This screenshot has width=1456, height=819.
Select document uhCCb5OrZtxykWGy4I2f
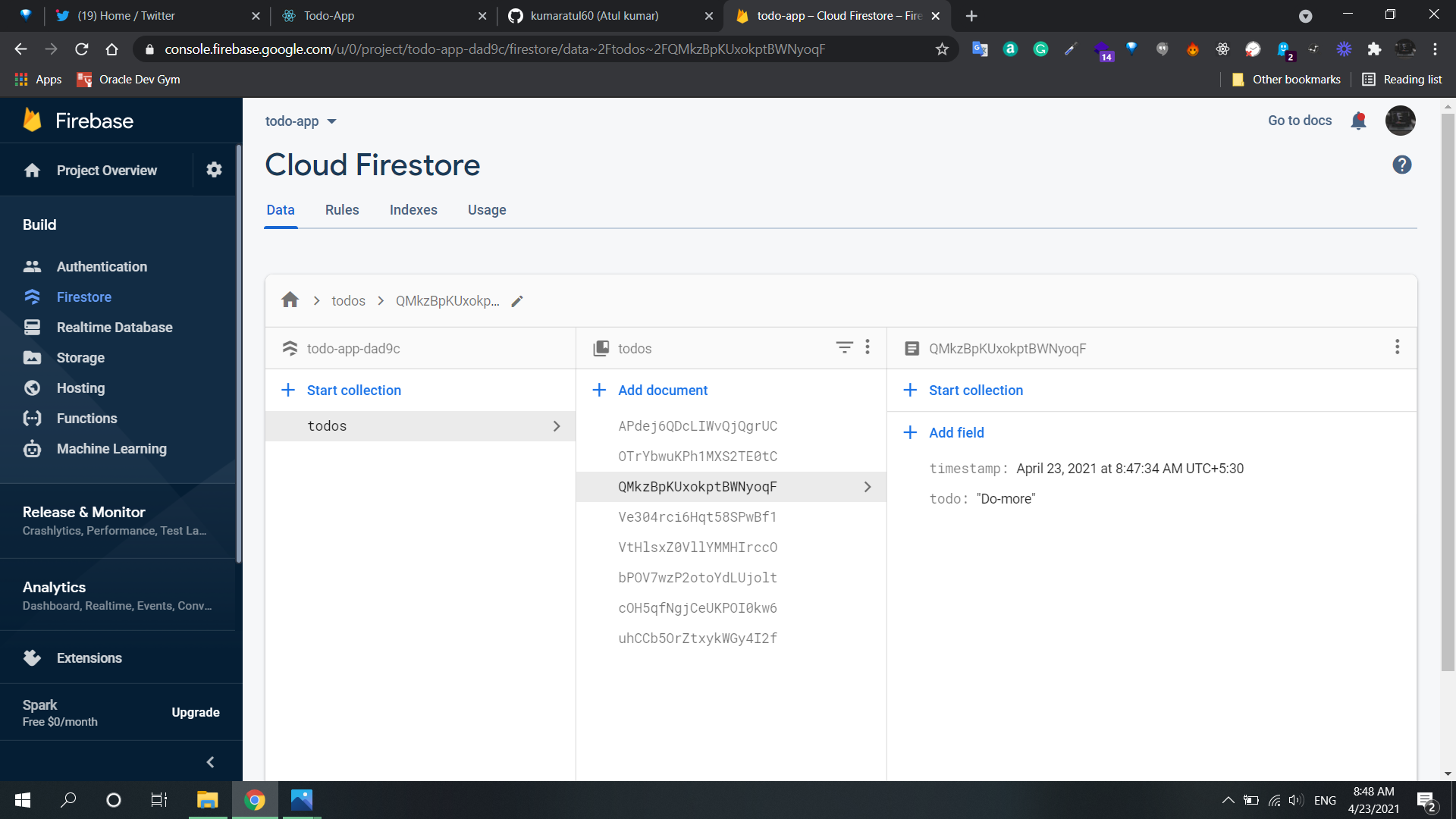[x=697, y=638]
